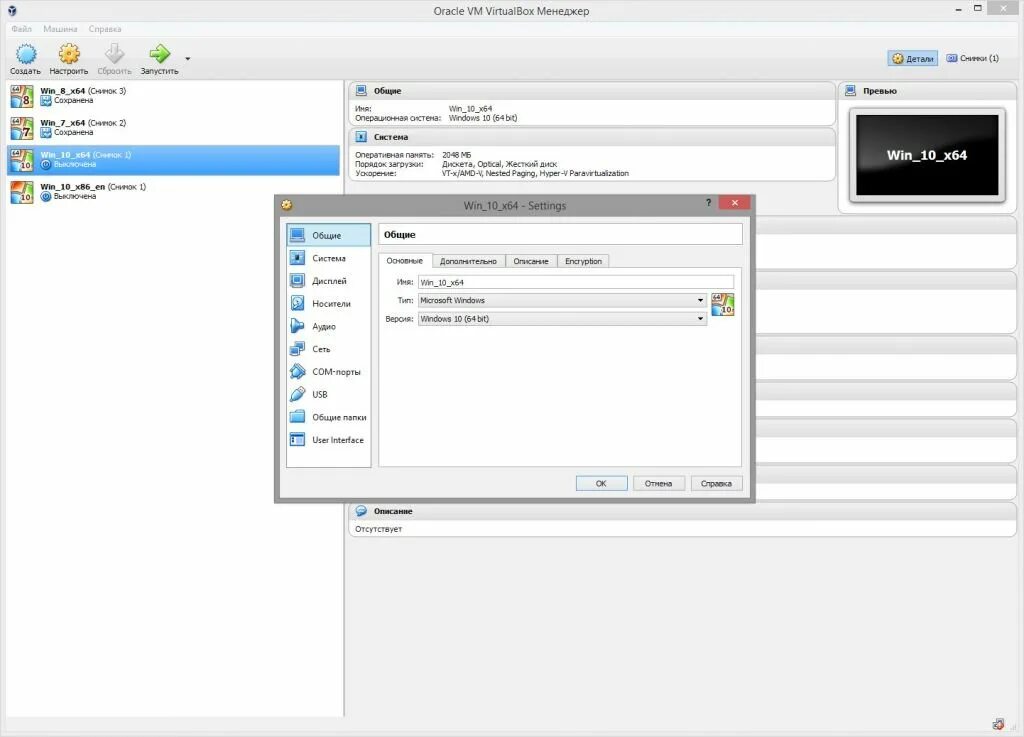The width and height of the screenshot is (1024, 737).
Task: Switch to the Основные tab
Action: [405, 260]
